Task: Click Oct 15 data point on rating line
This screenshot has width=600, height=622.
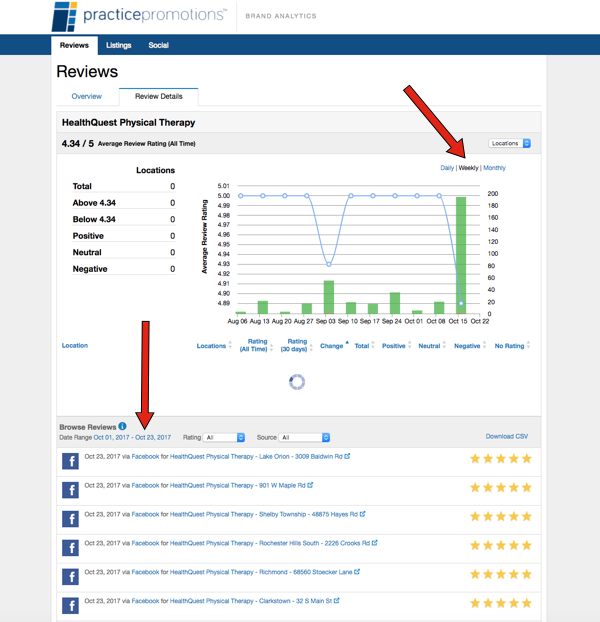Action: pos(461,303)
